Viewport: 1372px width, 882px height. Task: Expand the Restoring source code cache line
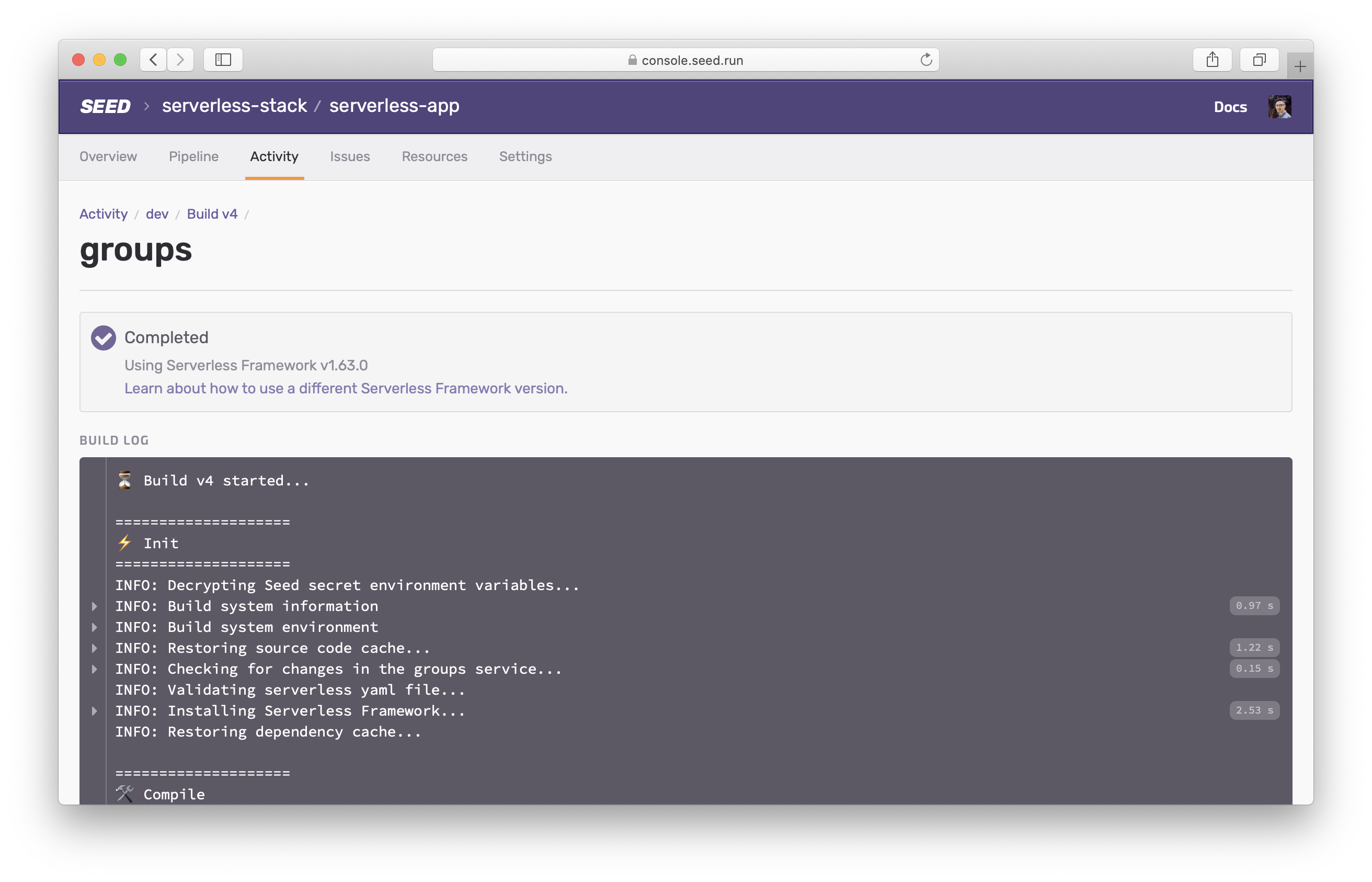click(x=95, y=648)
